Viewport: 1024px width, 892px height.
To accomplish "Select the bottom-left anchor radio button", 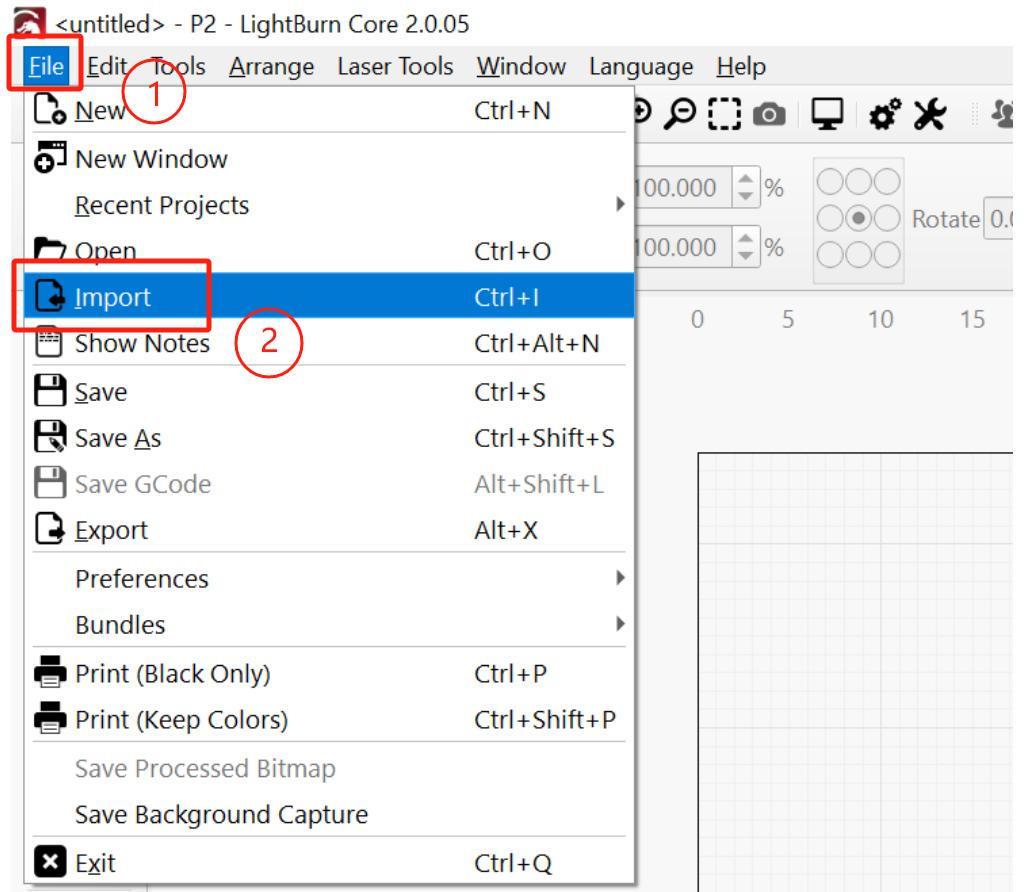I will (x=830, y=255).
